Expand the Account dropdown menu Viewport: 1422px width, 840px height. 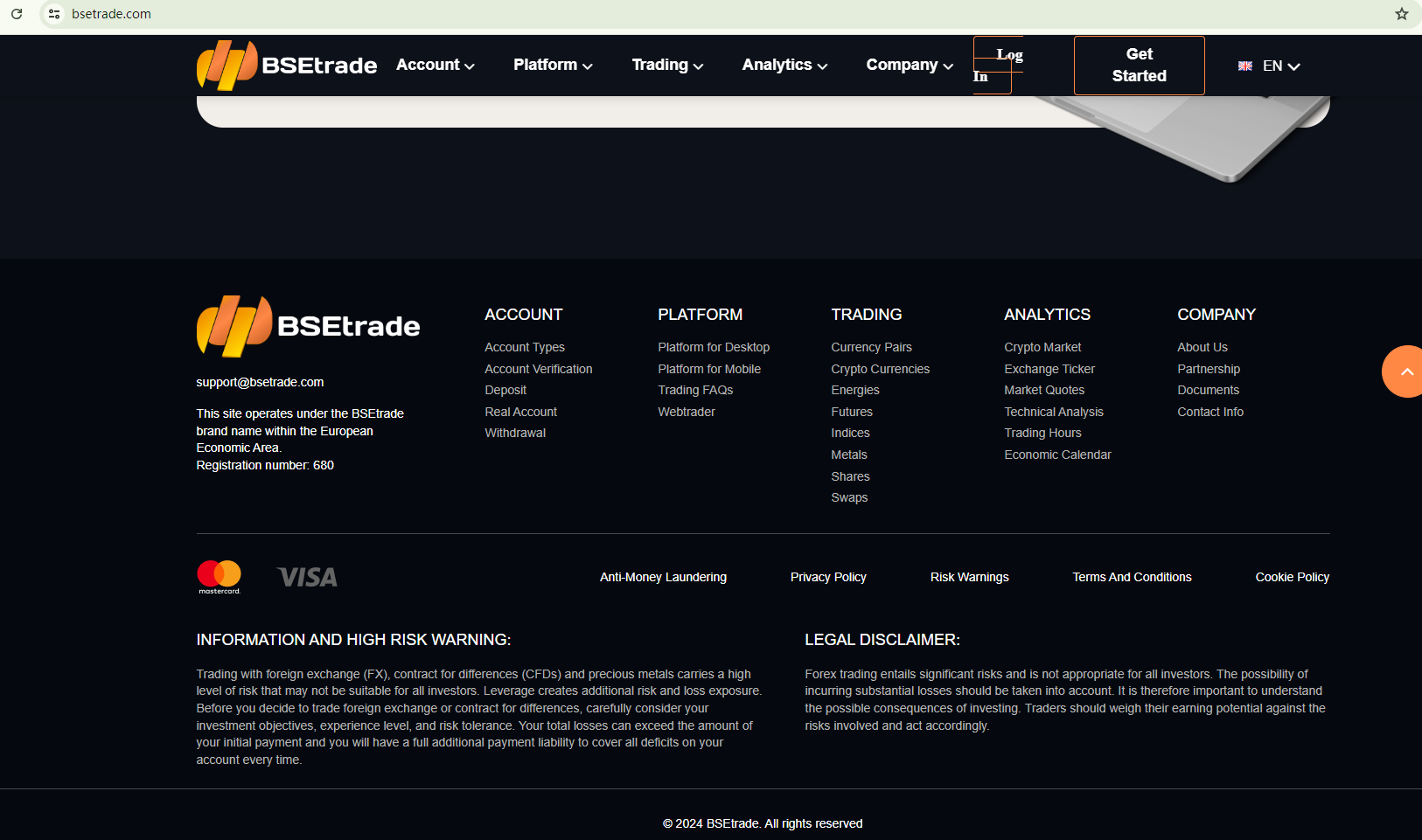coord(435,66)
